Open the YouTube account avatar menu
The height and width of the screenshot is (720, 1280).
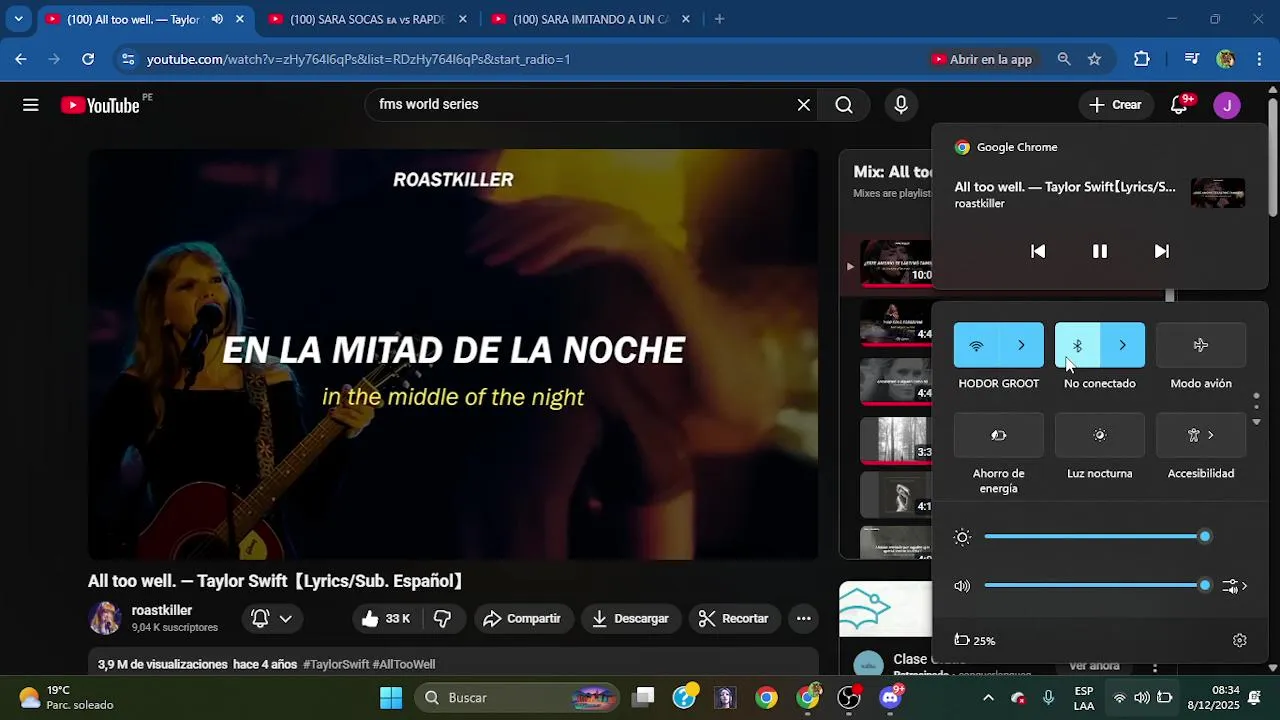1227,105
